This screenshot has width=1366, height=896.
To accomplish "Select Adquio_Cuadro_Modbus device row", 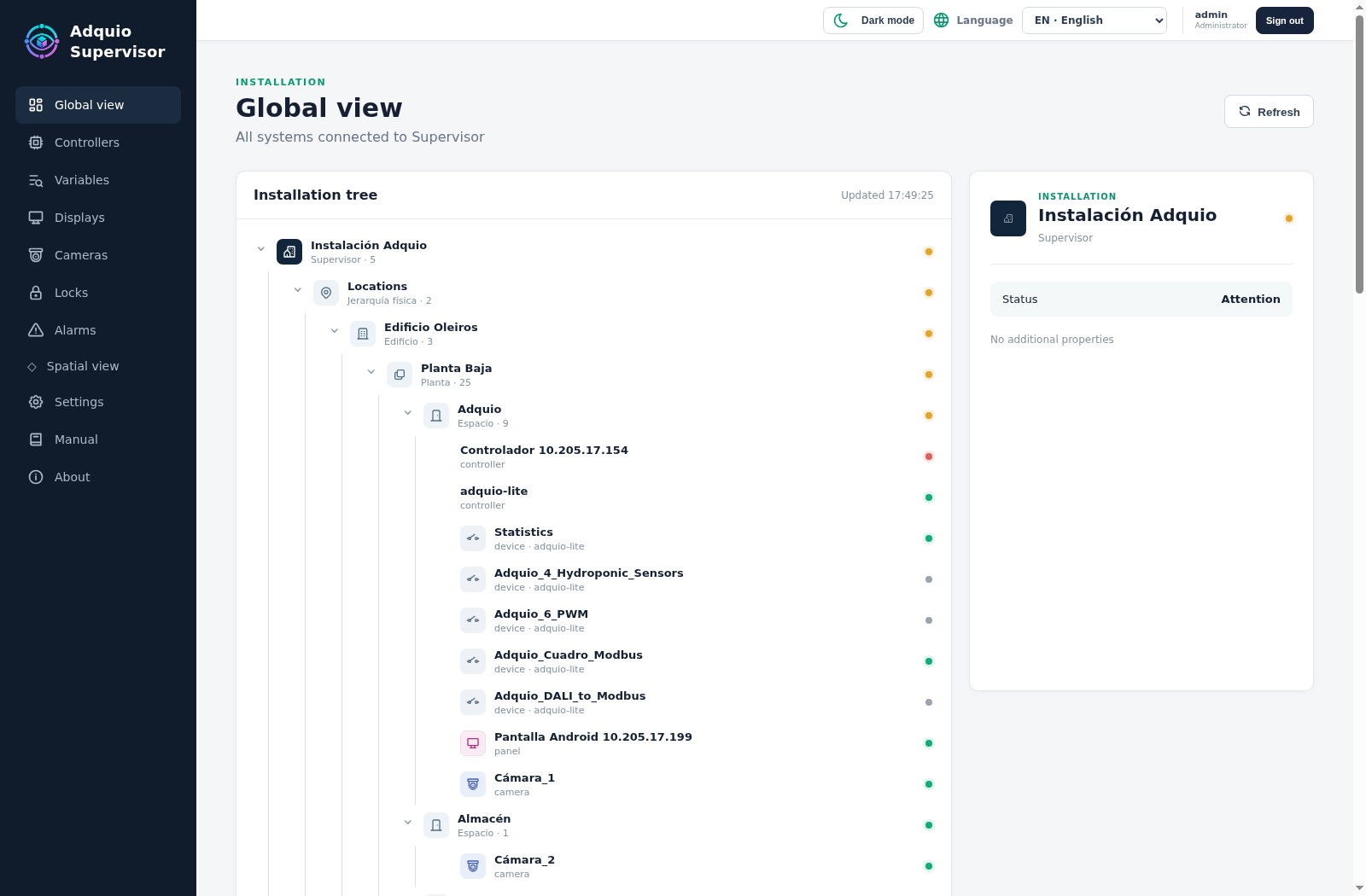I will (x=697, y=661).
